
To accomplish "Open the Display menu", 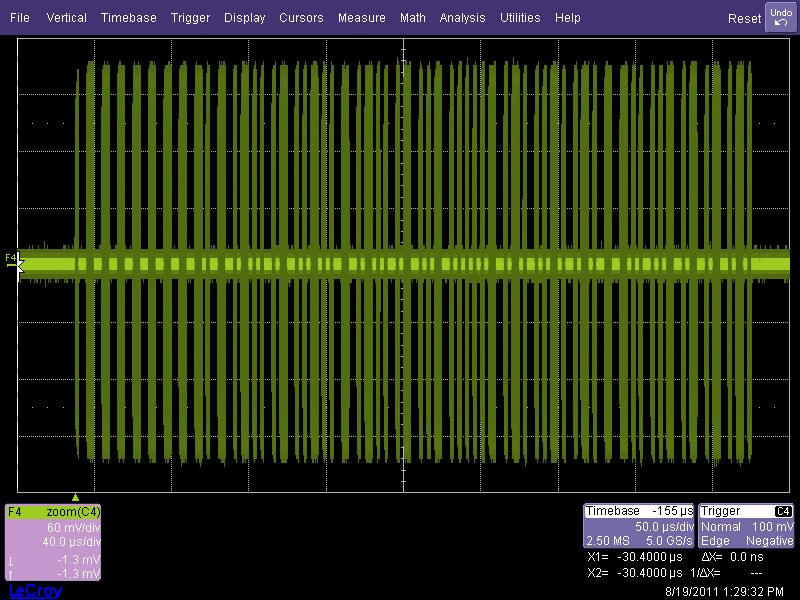I will point(244,18).
